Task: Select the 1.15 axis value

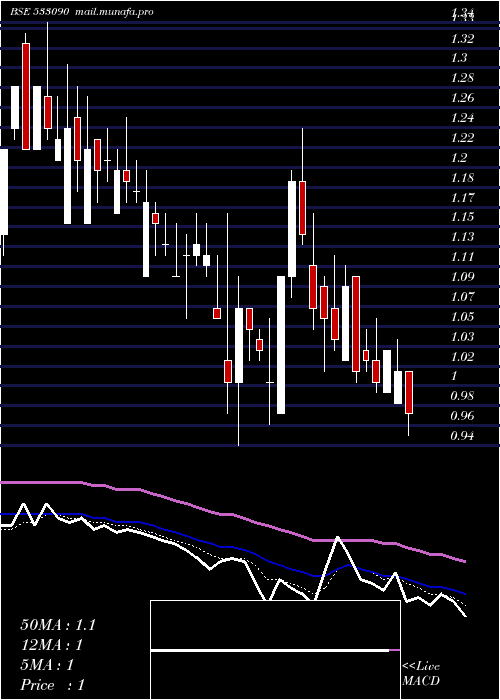Action: 462,217
